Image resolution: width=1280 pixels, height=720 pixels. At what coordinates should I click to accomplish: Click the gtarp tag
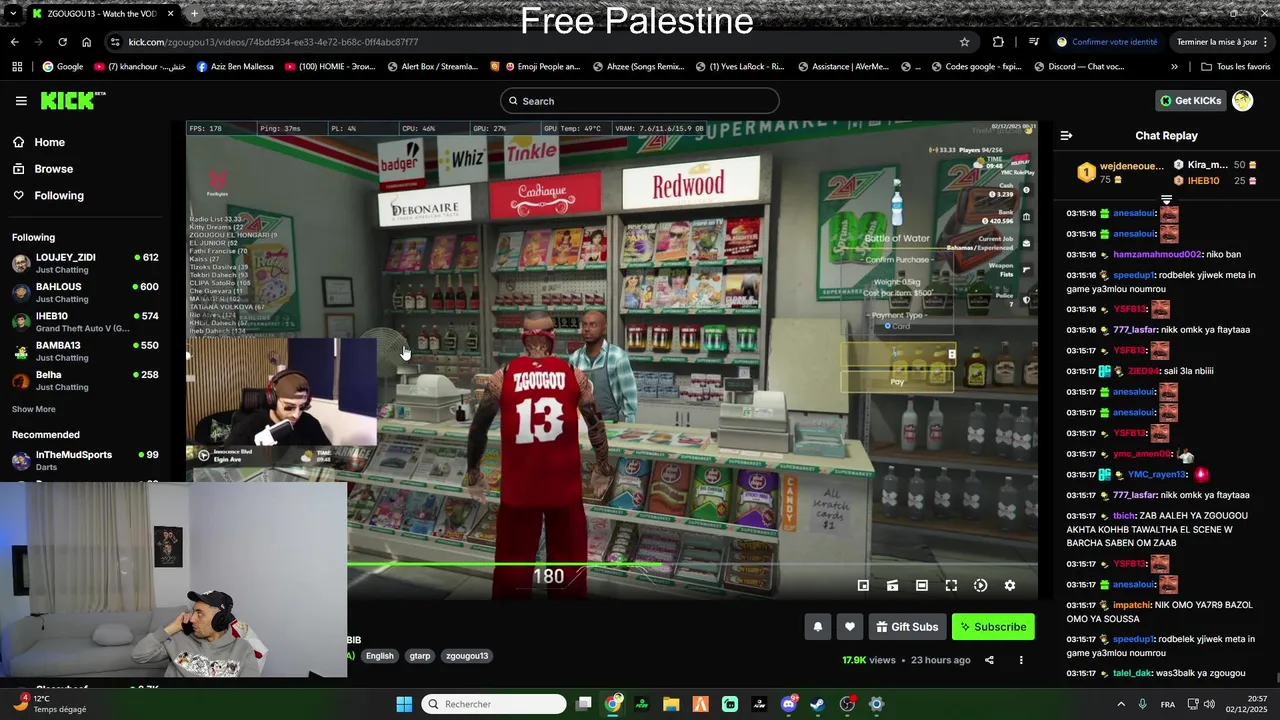(420, 656)
